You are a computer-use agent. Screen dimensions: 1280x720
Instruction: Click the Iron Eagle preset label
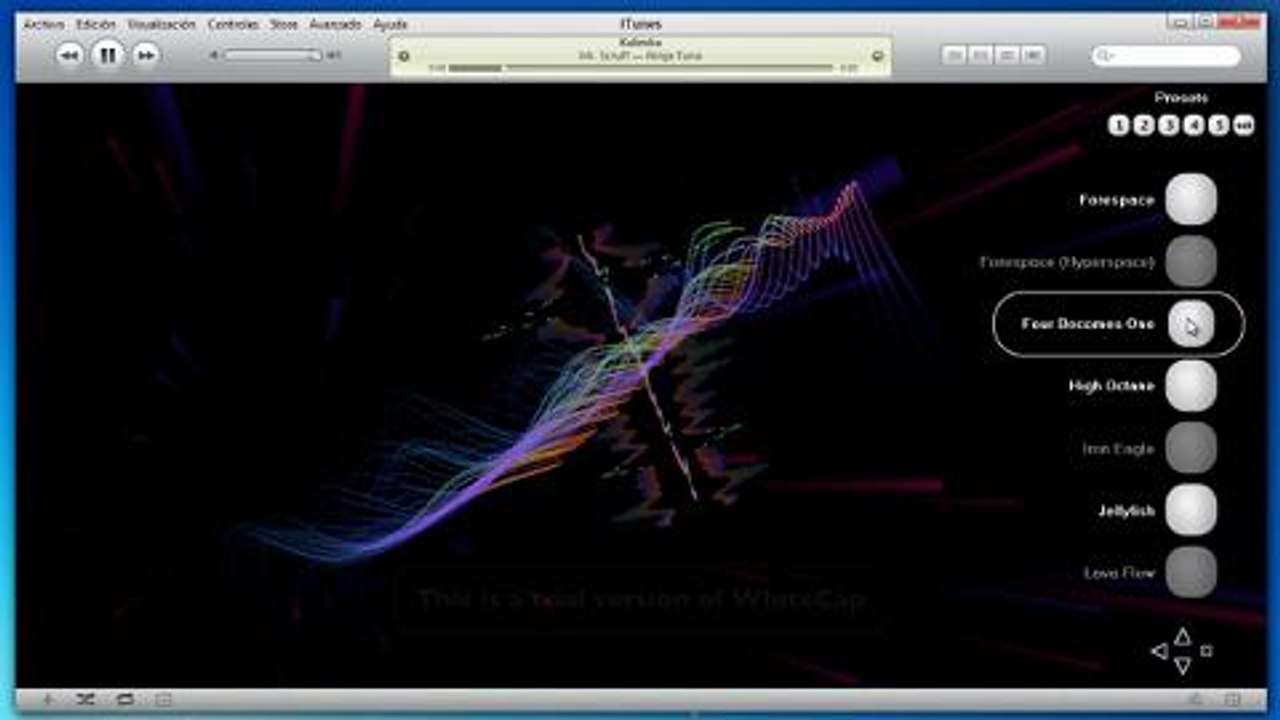[x=1118, y=449]
